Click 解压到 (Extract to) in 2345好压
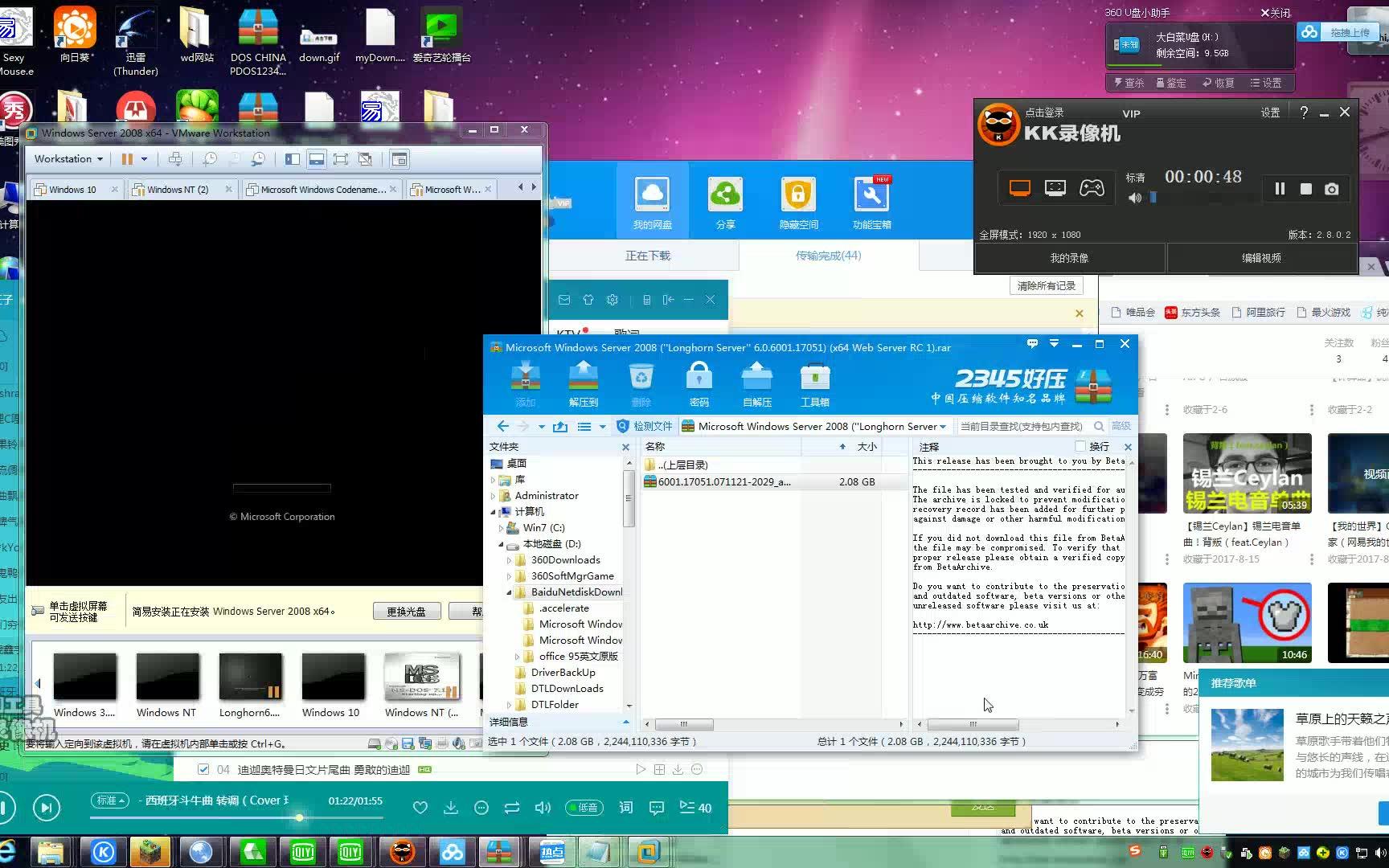1389x868 pixels. coord(584,384)
